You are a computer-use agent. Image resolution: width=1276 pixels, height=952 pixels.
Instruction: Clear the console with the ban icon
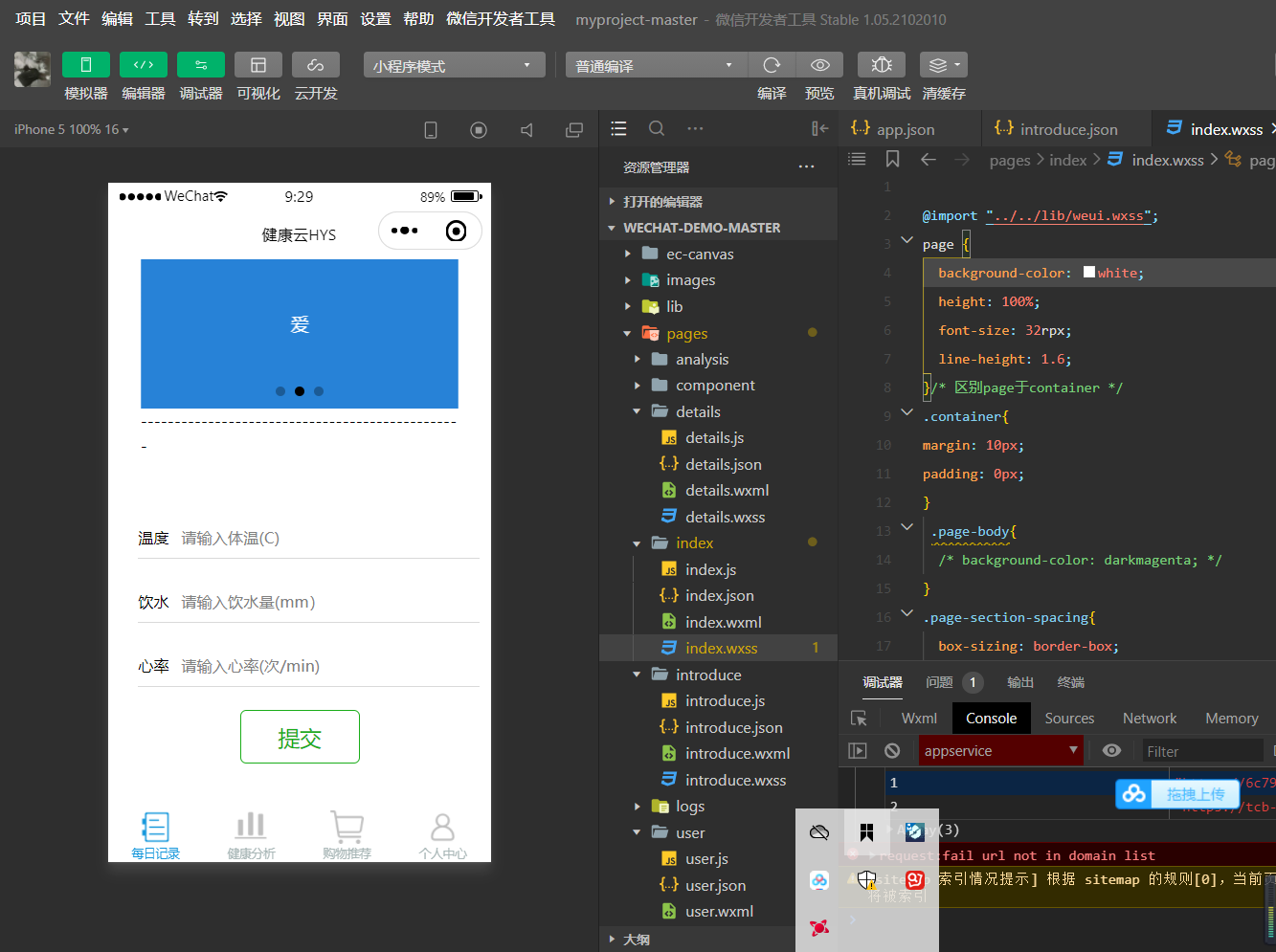tap(892, 751)
